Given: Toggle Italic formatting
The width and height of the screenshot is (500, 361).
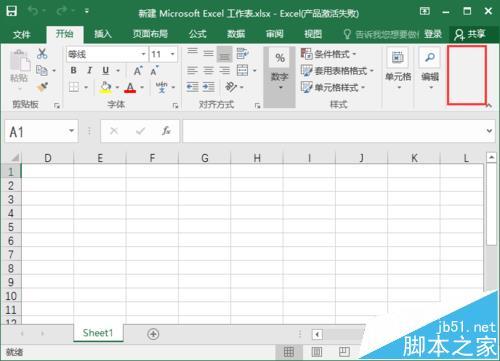Looking at the screenshot, I should pyautogui.click(x=89, y=70).
